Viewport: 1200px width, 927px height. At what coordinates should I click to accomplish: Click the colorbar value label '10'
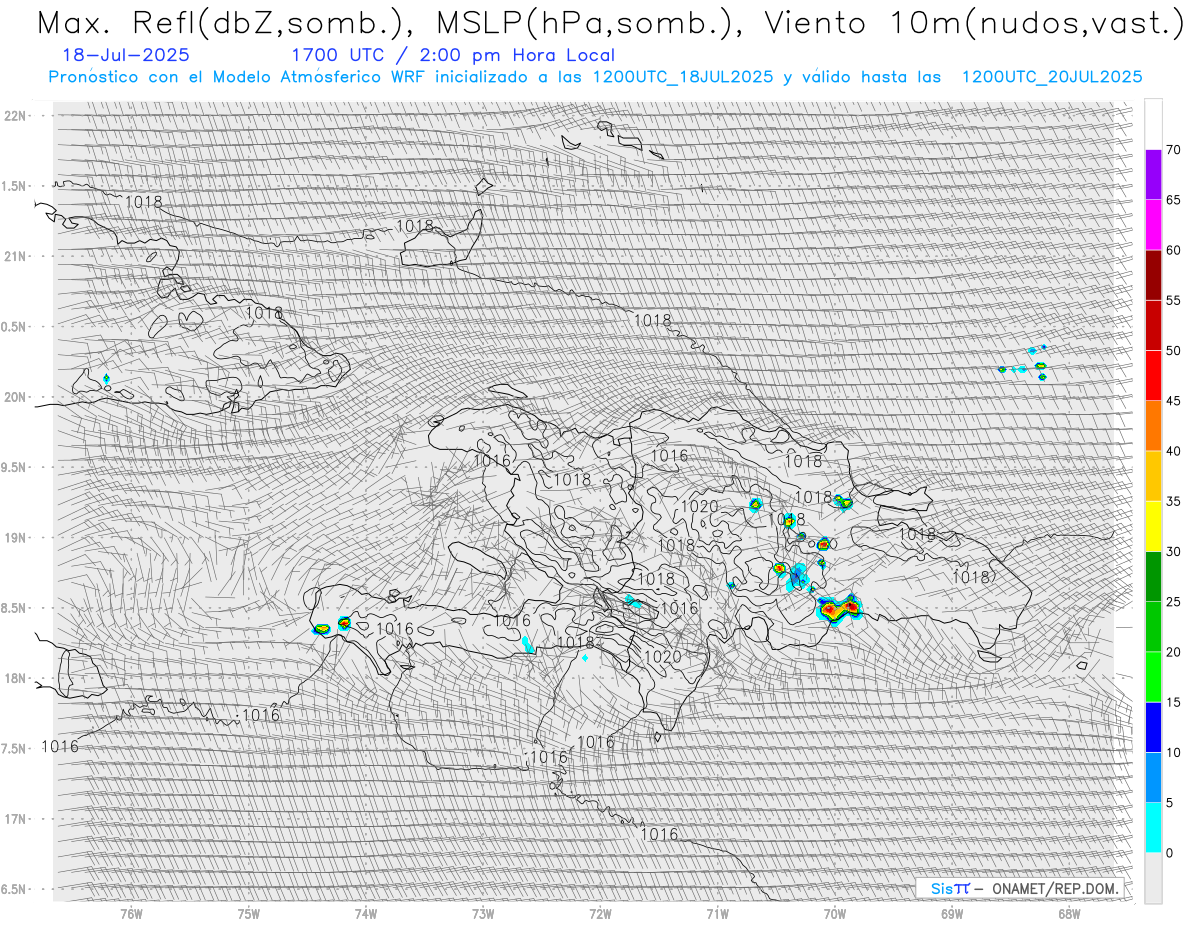[1174, 752]
